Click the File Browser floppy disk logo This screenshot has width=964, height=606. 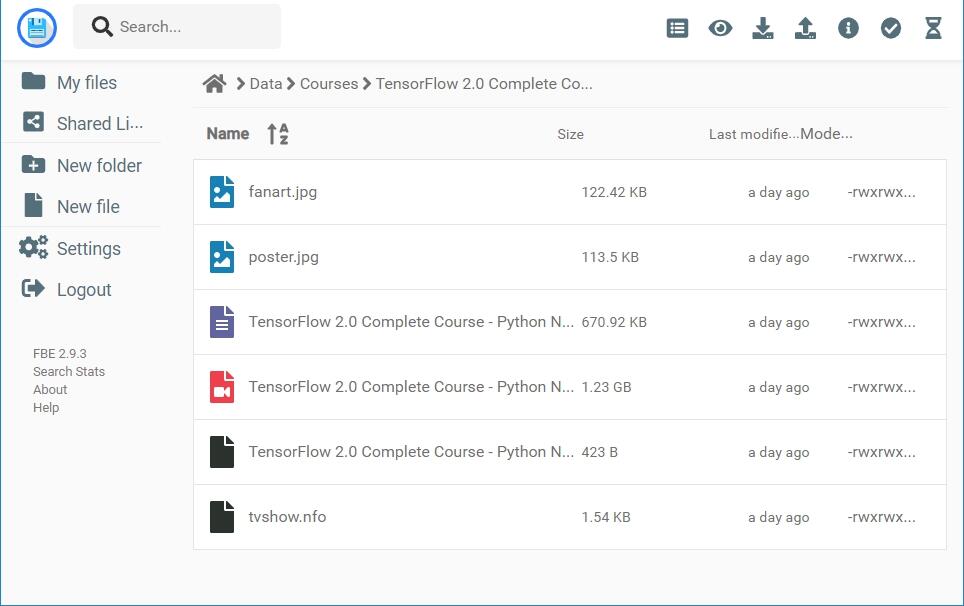tap(37, 28)
